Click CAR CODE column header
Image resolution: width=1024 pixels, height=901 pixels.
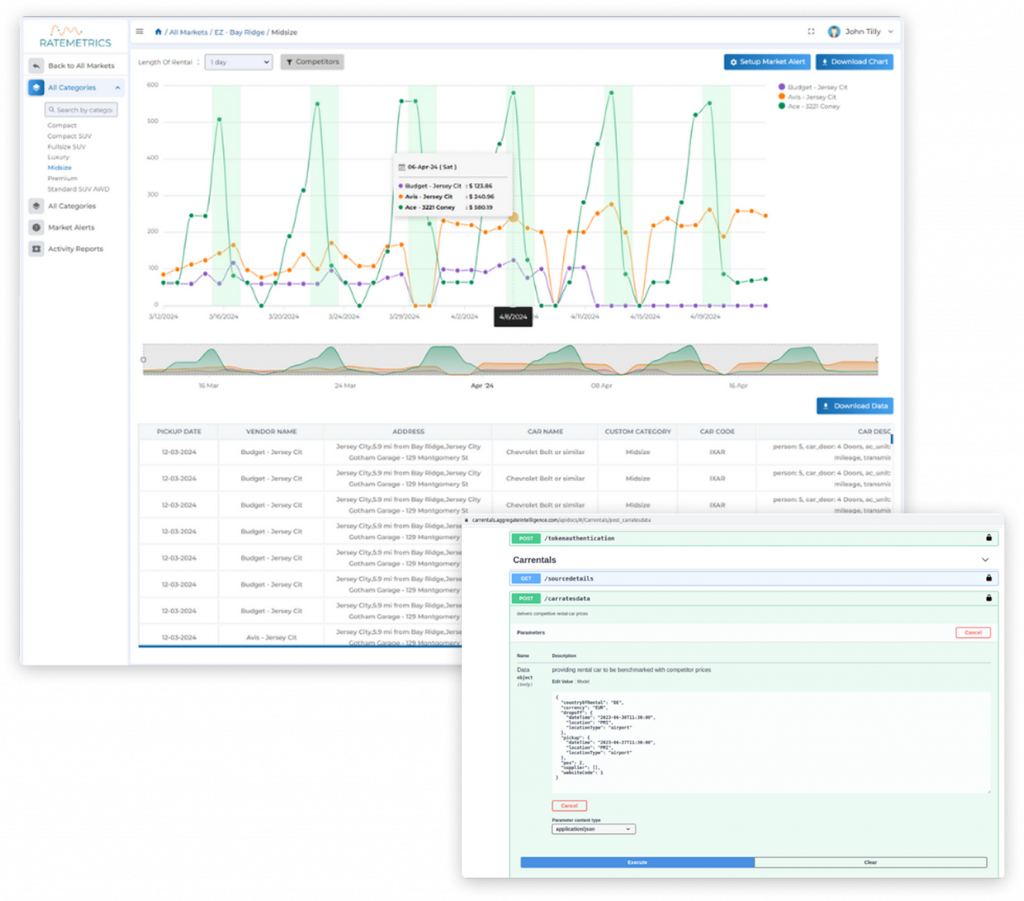pyautogui.click(x=717, y=432)
